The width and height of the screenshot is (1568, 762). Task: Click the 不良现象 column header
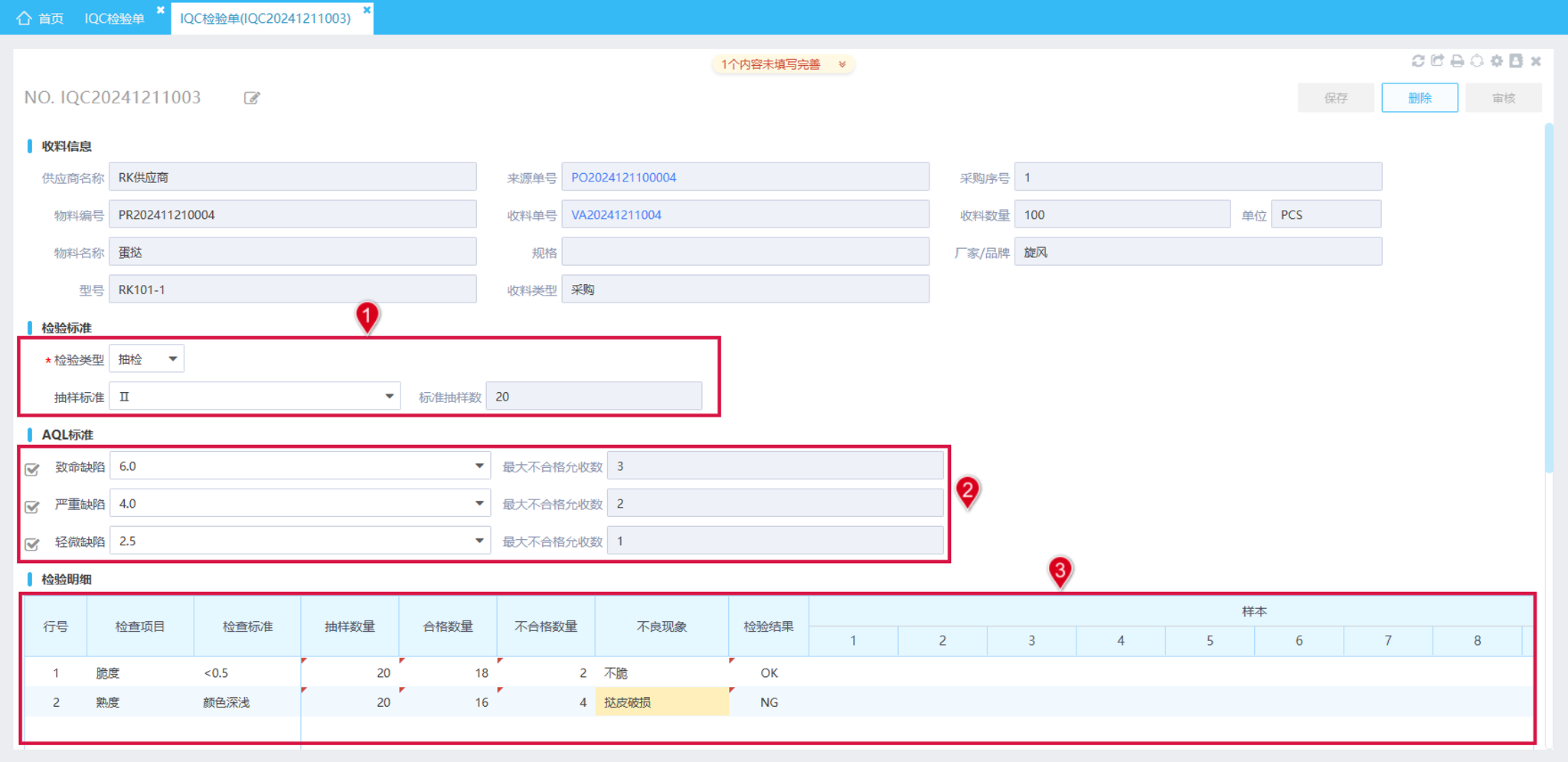[662, 626]
